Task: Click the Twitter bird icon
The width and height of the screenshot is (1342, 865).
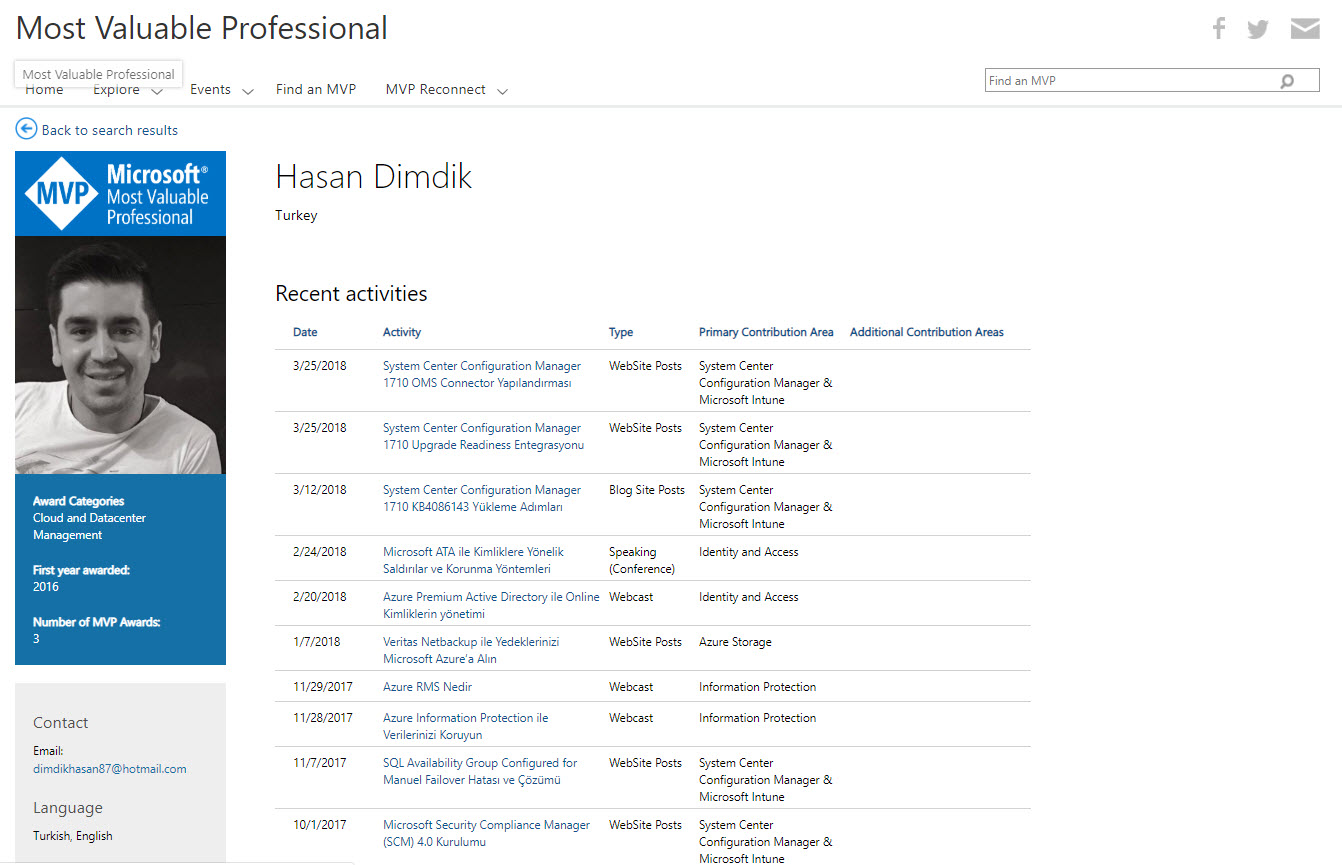Action: [1258, 29]
